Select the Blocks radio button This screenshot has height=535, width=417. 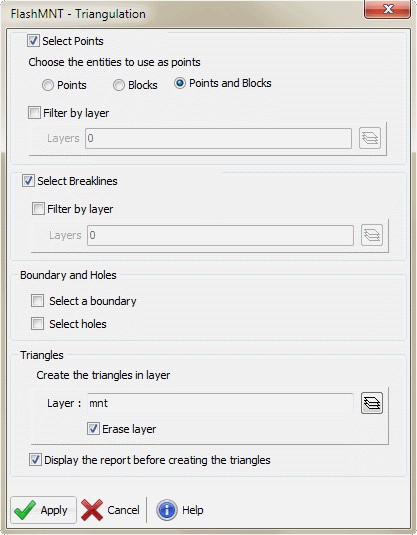[x=119, y=85]
